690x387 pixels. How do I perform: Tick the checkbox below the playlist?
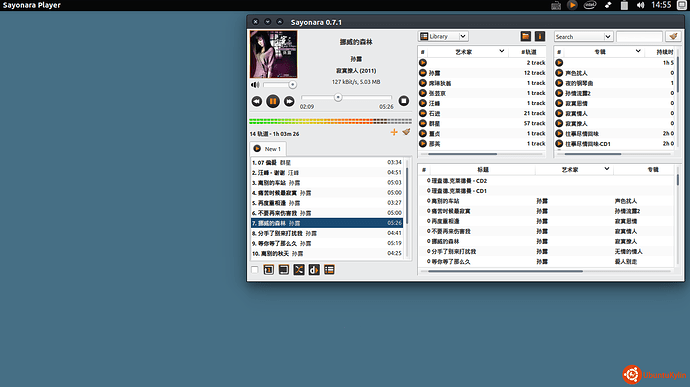coord(254,269)
